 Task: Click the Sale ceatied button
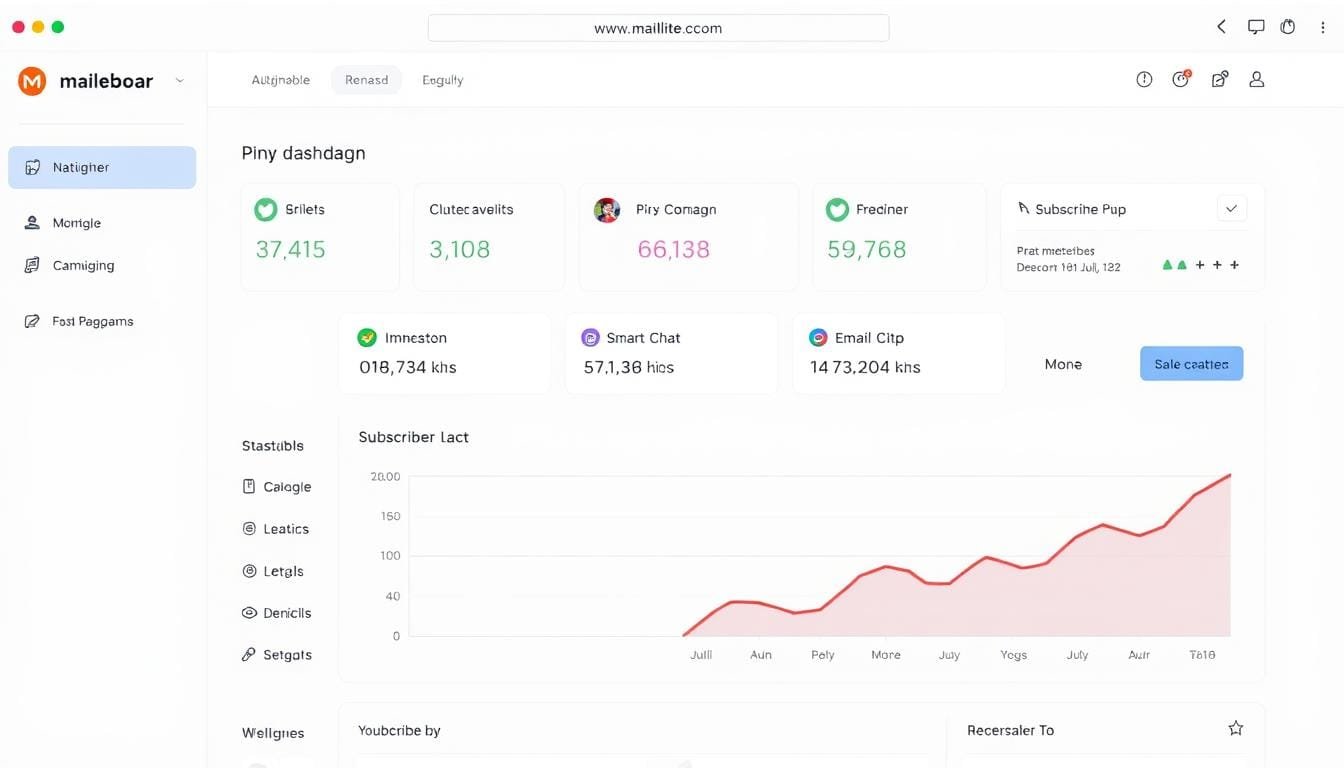(1191, 364)
